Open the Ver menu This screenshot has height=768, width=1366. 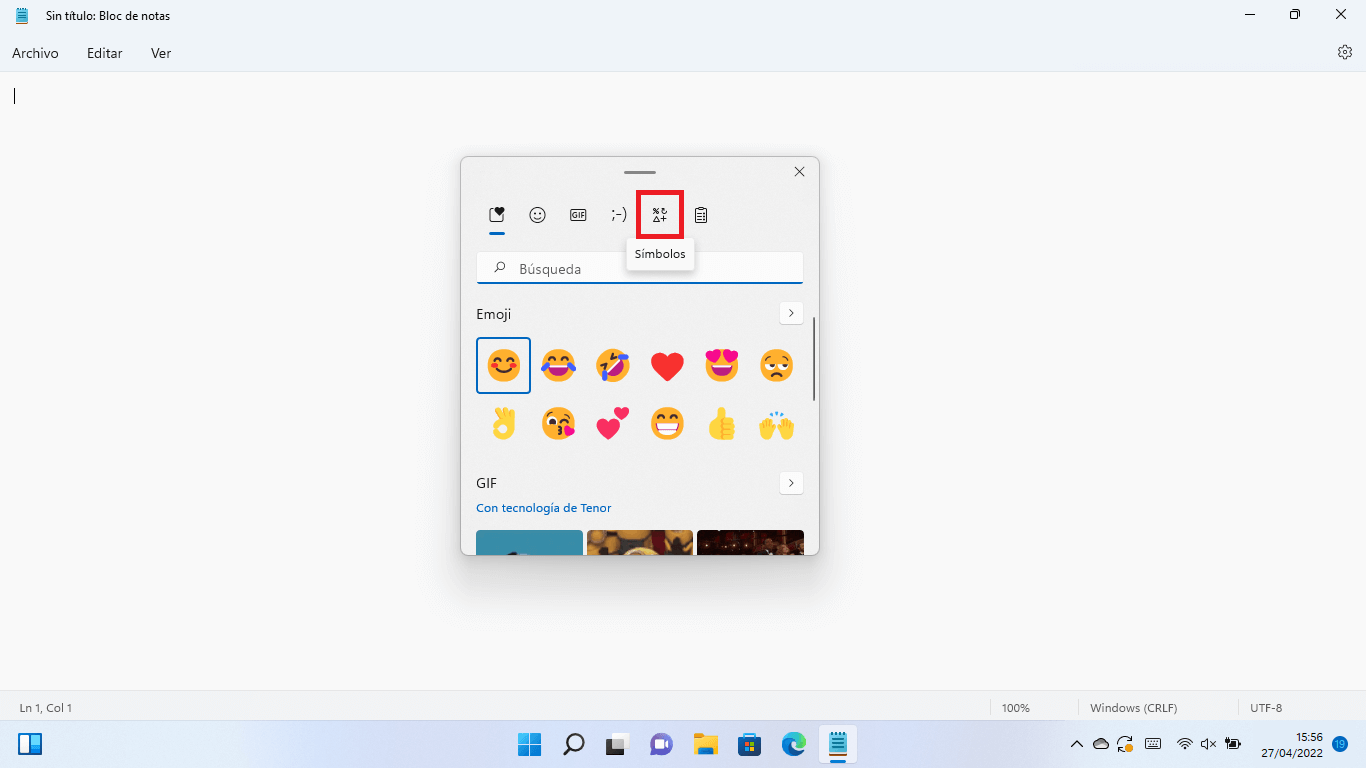click(161, 53)
